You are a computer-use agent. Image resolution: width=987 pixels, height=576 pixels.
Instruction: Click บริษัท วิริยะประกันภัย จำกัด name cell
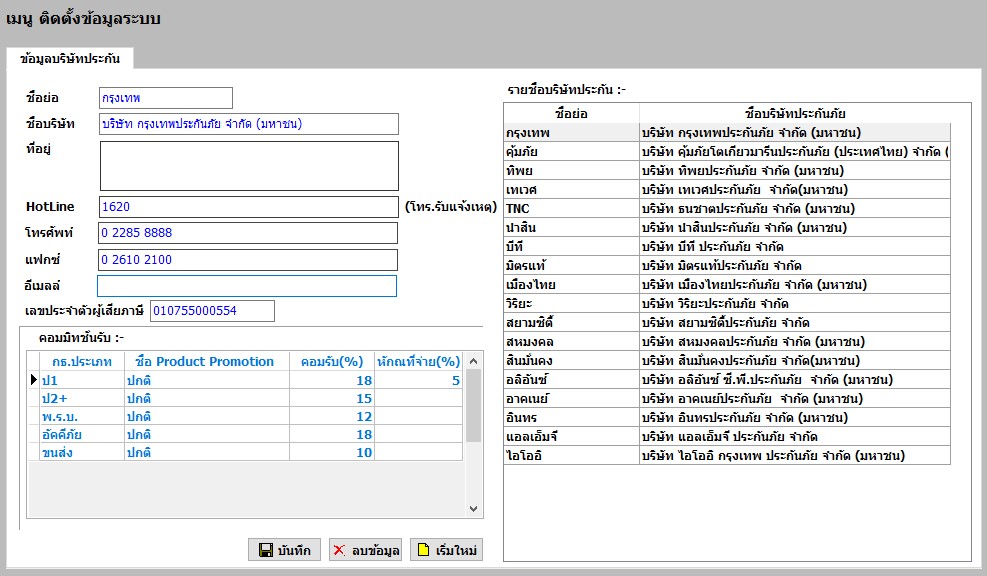795,303
